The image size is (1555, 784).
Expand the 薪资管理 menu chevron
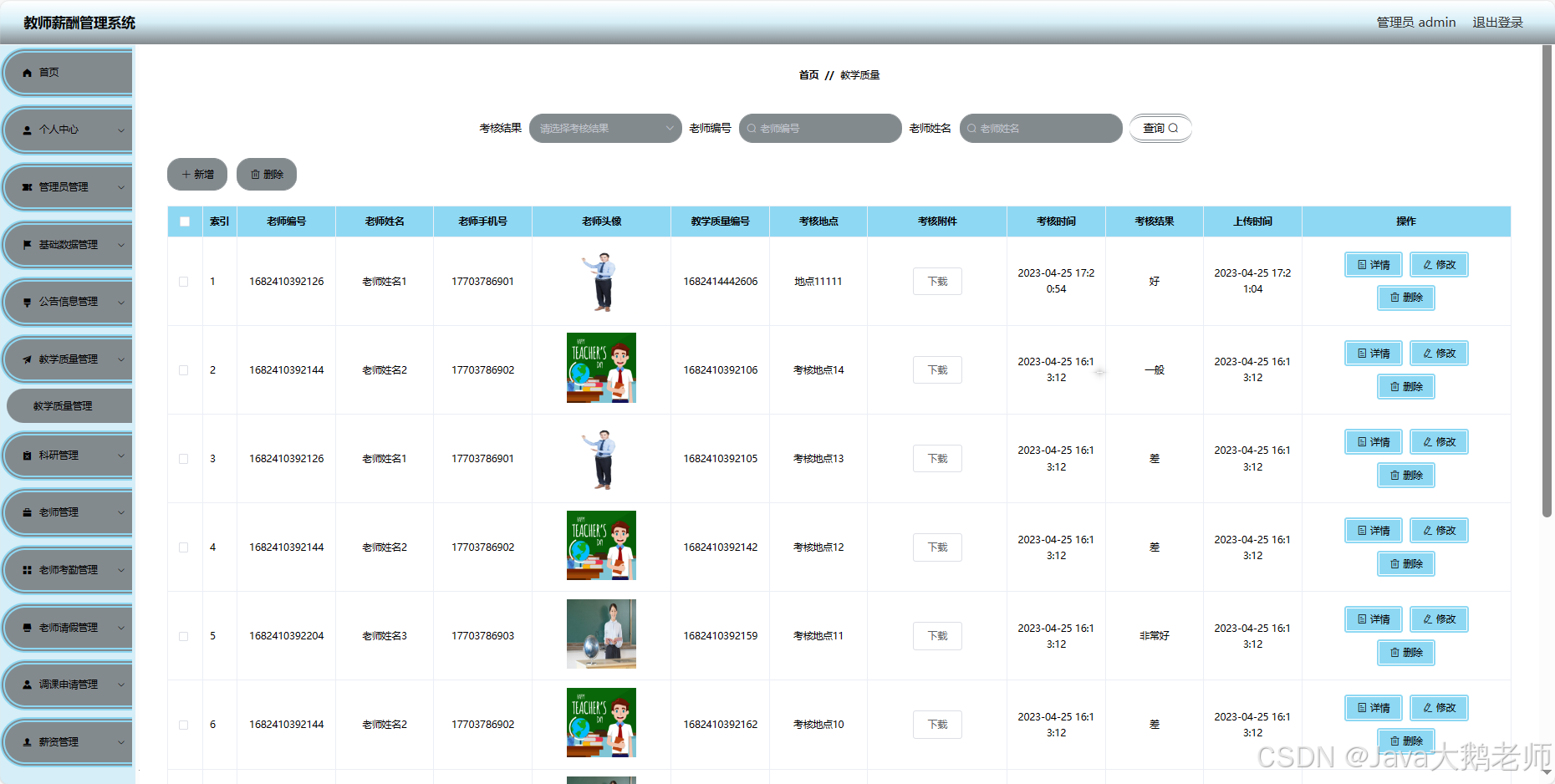coord(121,742)
